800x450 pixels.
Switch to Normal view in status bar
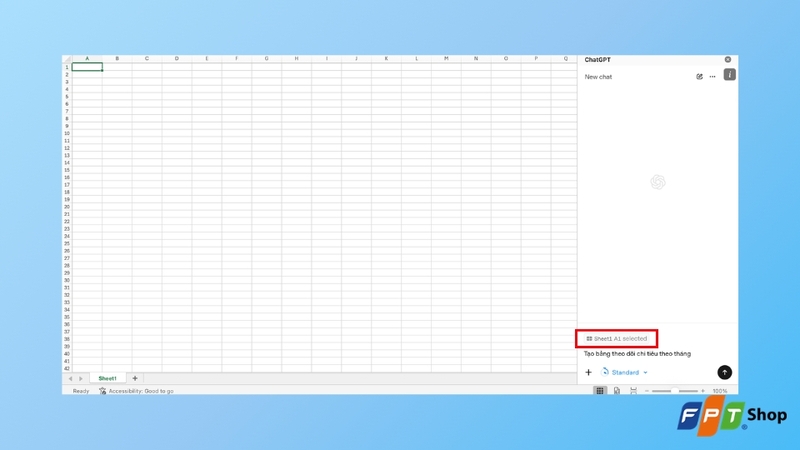pos(600,391)
